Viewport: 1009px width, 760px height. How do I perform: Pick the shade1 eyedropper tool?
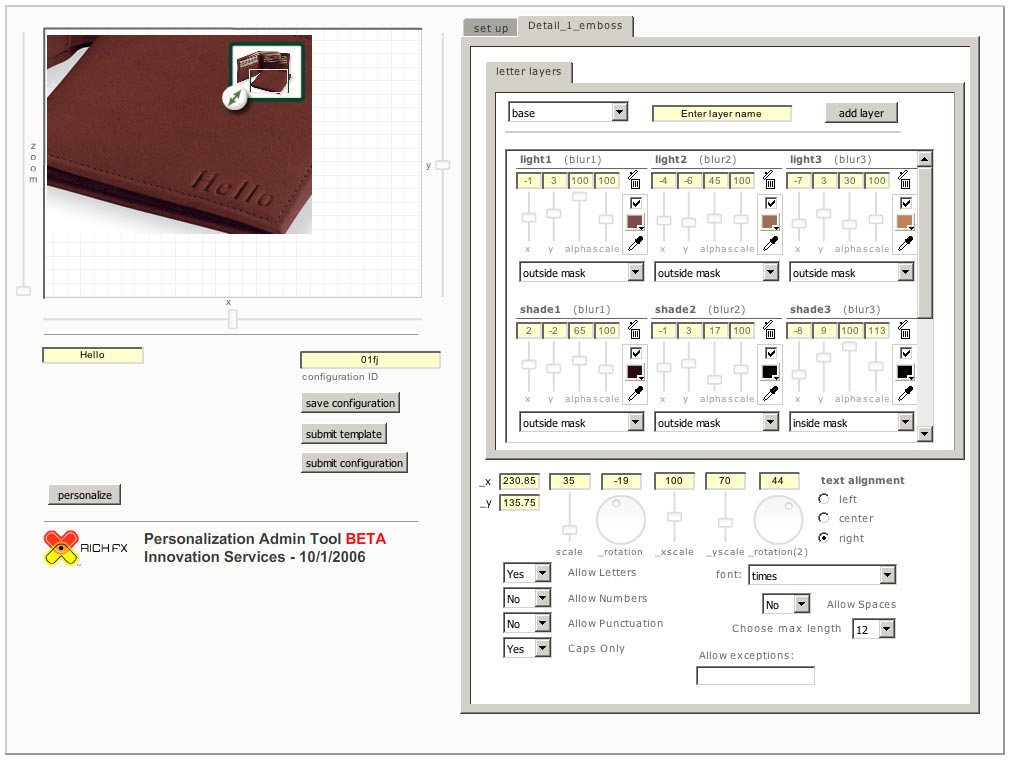(636, 393)
